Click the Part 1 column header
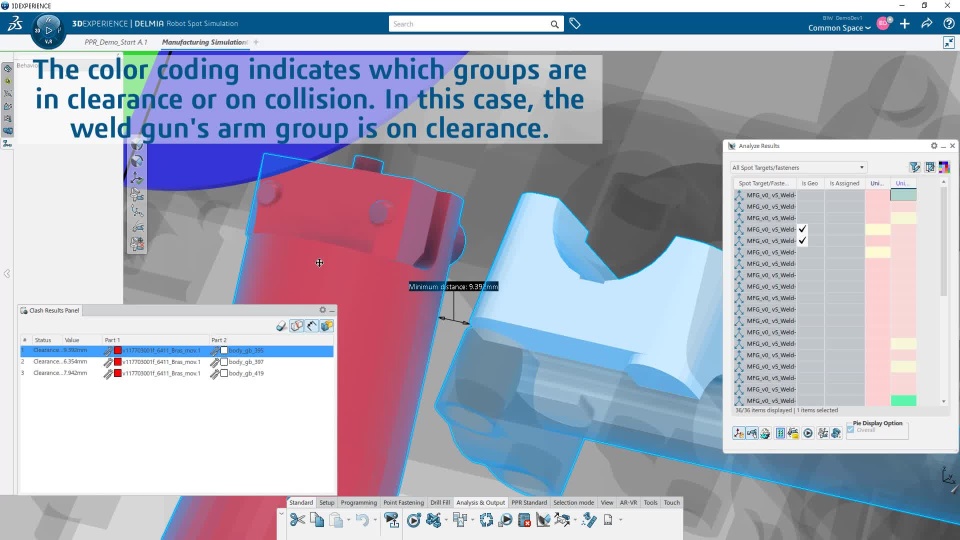Screen dimensions: 960x540 pos(156,340)
